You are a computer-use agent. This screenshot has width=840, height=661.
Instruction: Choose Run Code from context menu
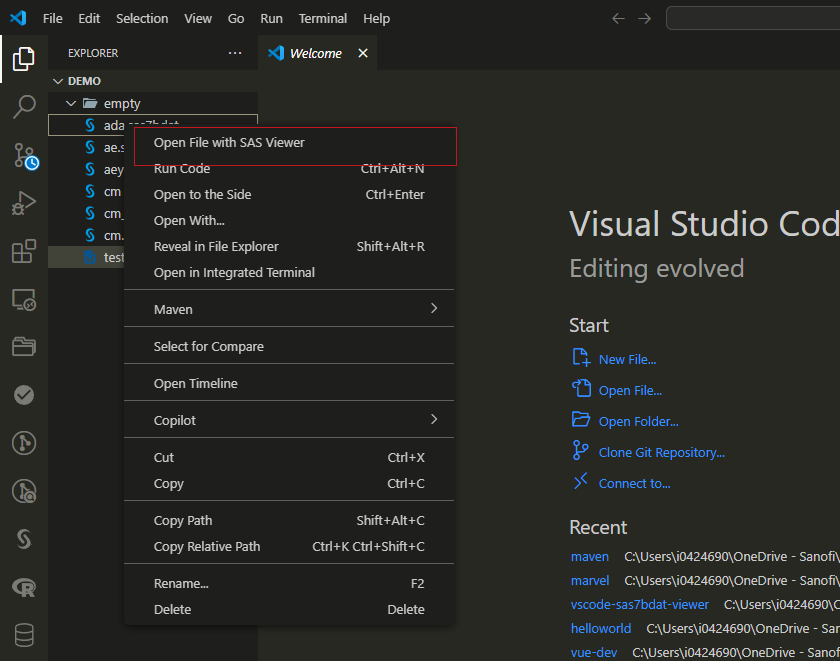coord(289,168)
